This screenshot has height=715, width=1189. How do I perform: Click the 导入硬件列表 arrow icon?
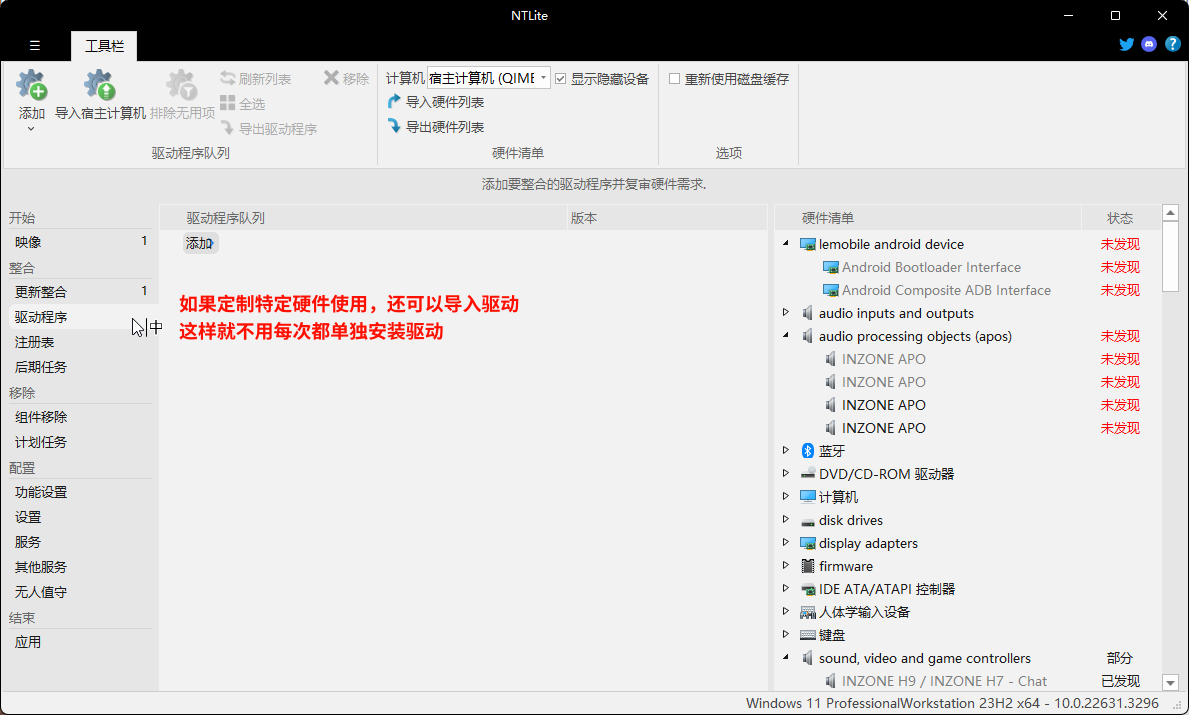(x=394, y=102)
